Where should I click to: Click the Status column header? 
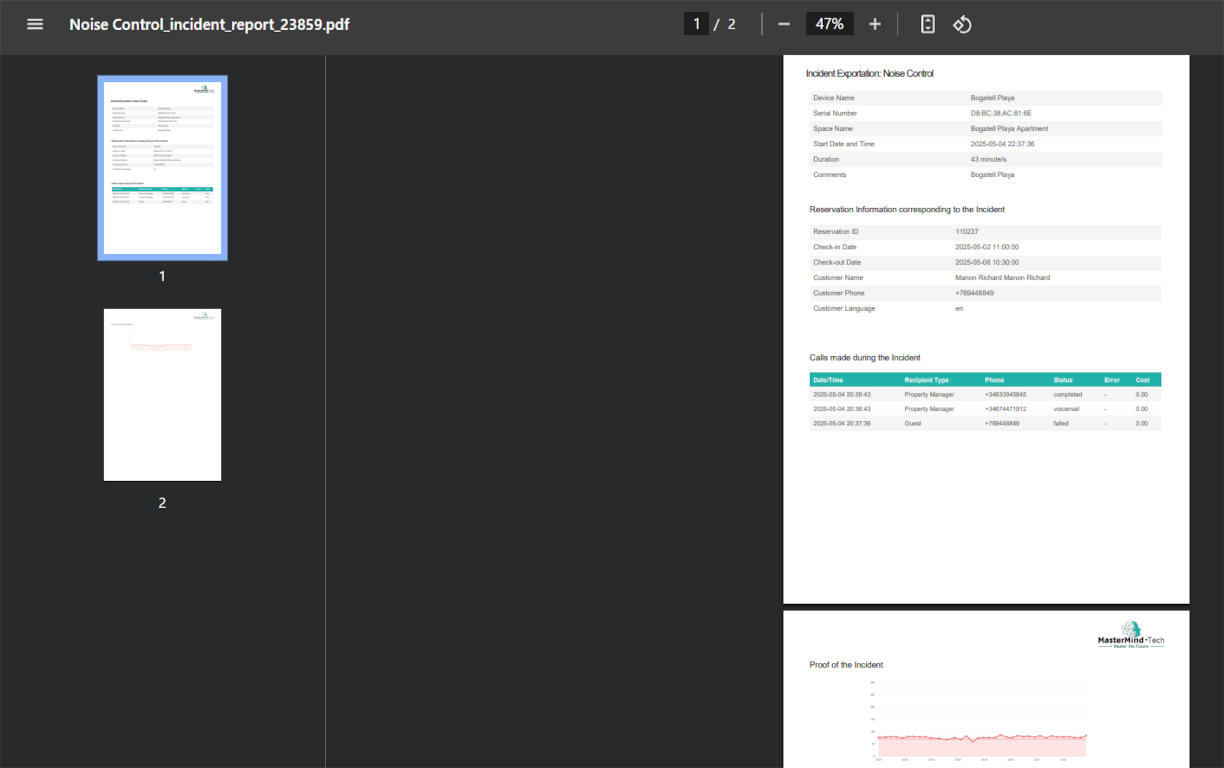click(x=1063, y=380)
